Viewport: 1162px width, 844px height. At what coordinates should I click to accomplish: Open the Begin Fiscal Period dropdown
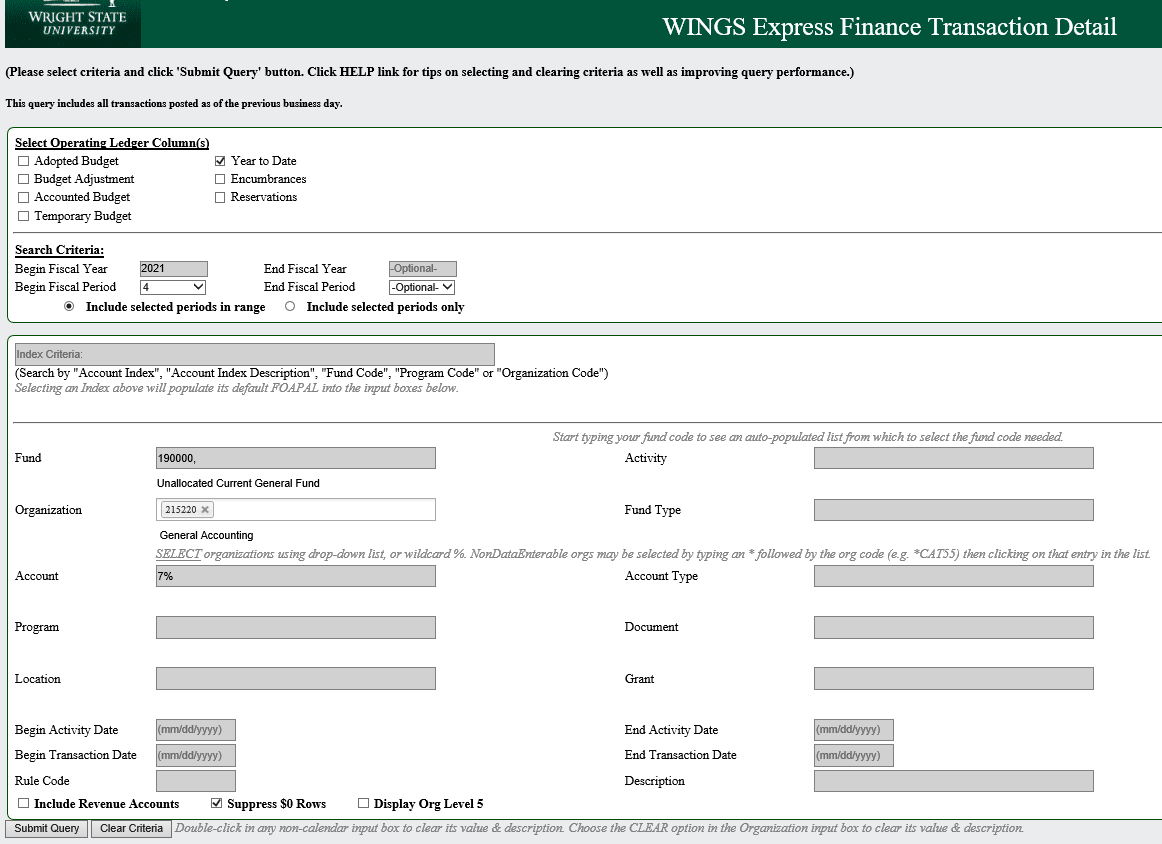173,287
